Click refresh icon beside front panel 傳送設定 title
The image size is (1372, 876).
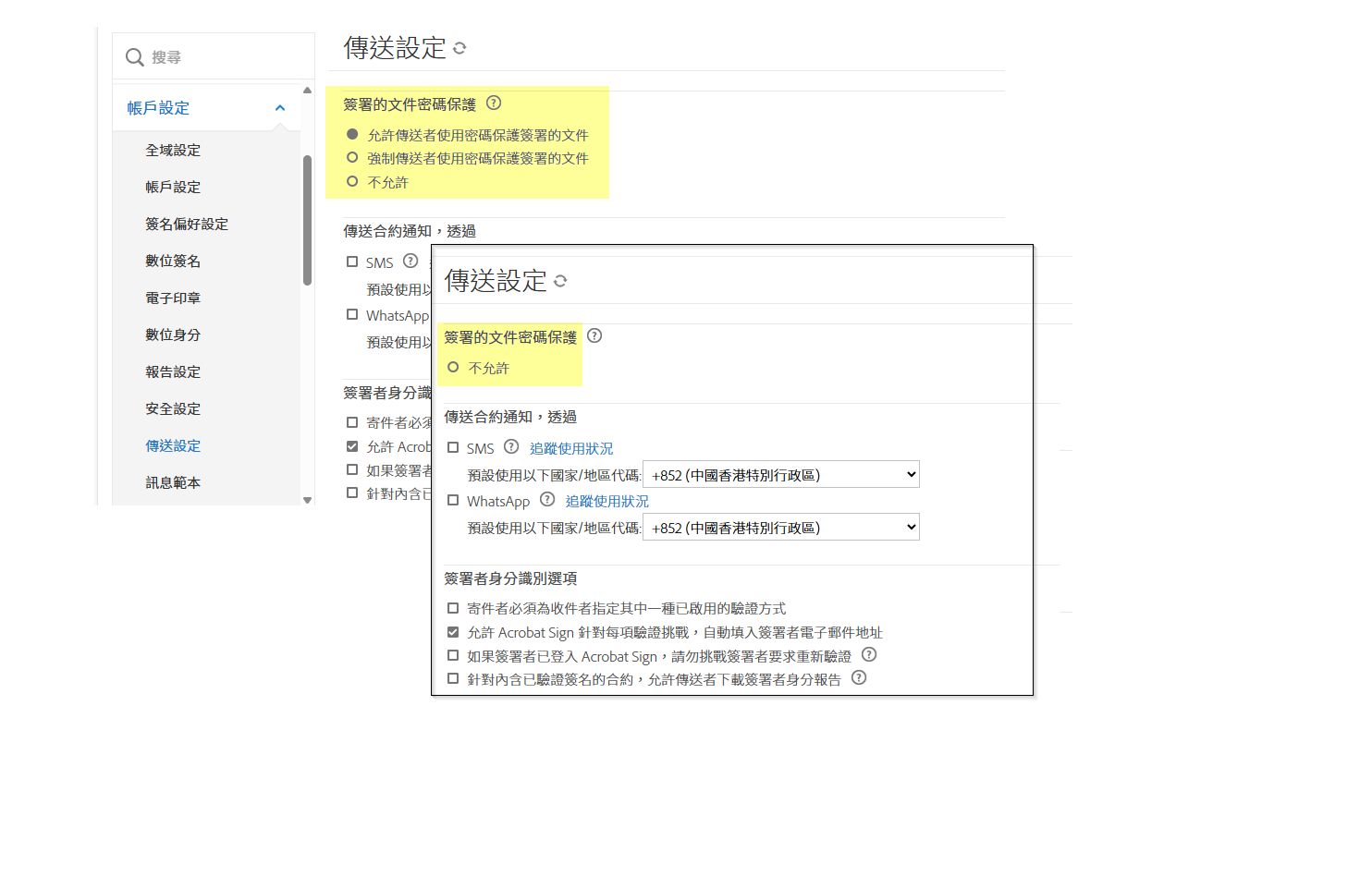pyautogui.click(x=560, y=281)
